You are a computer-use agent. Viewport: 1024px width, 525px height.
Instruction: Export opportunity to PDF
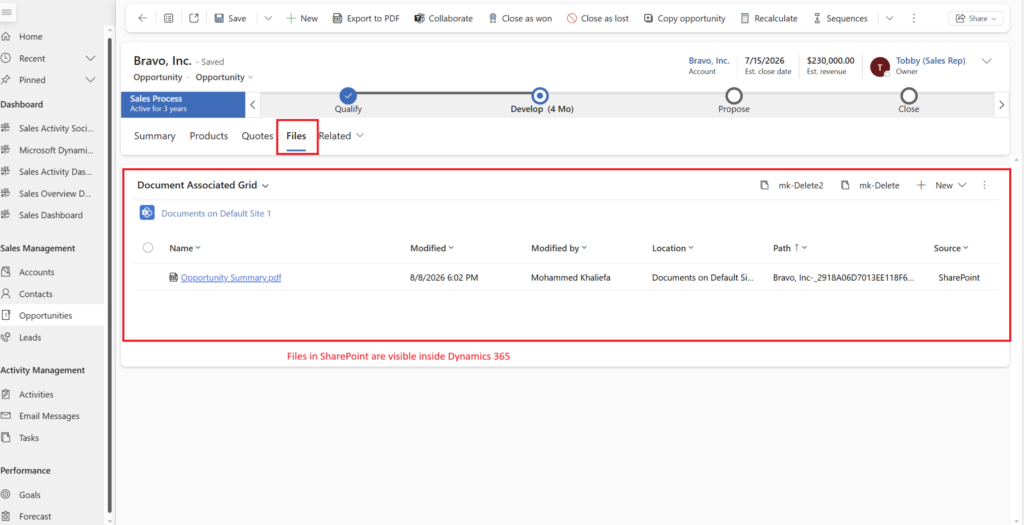(366, 18)
